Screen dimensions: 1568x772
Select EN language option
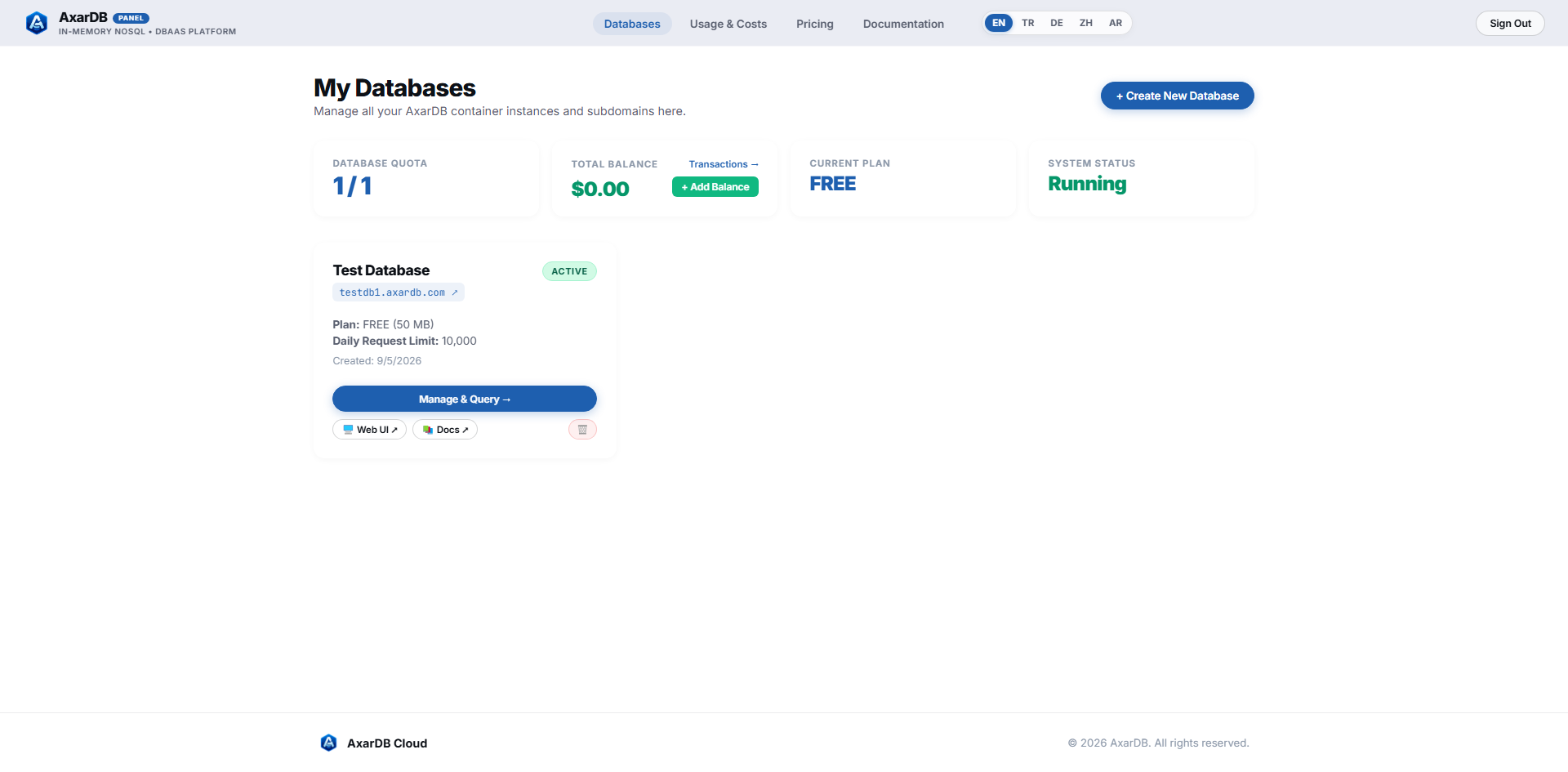[999, 23]
